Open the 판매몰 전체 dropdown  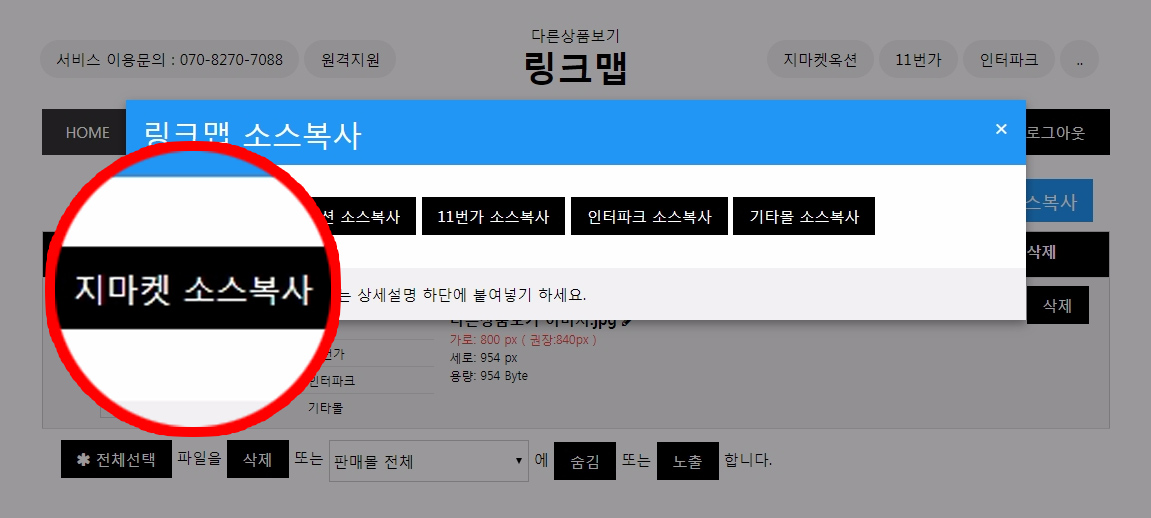tap(429, 461)
